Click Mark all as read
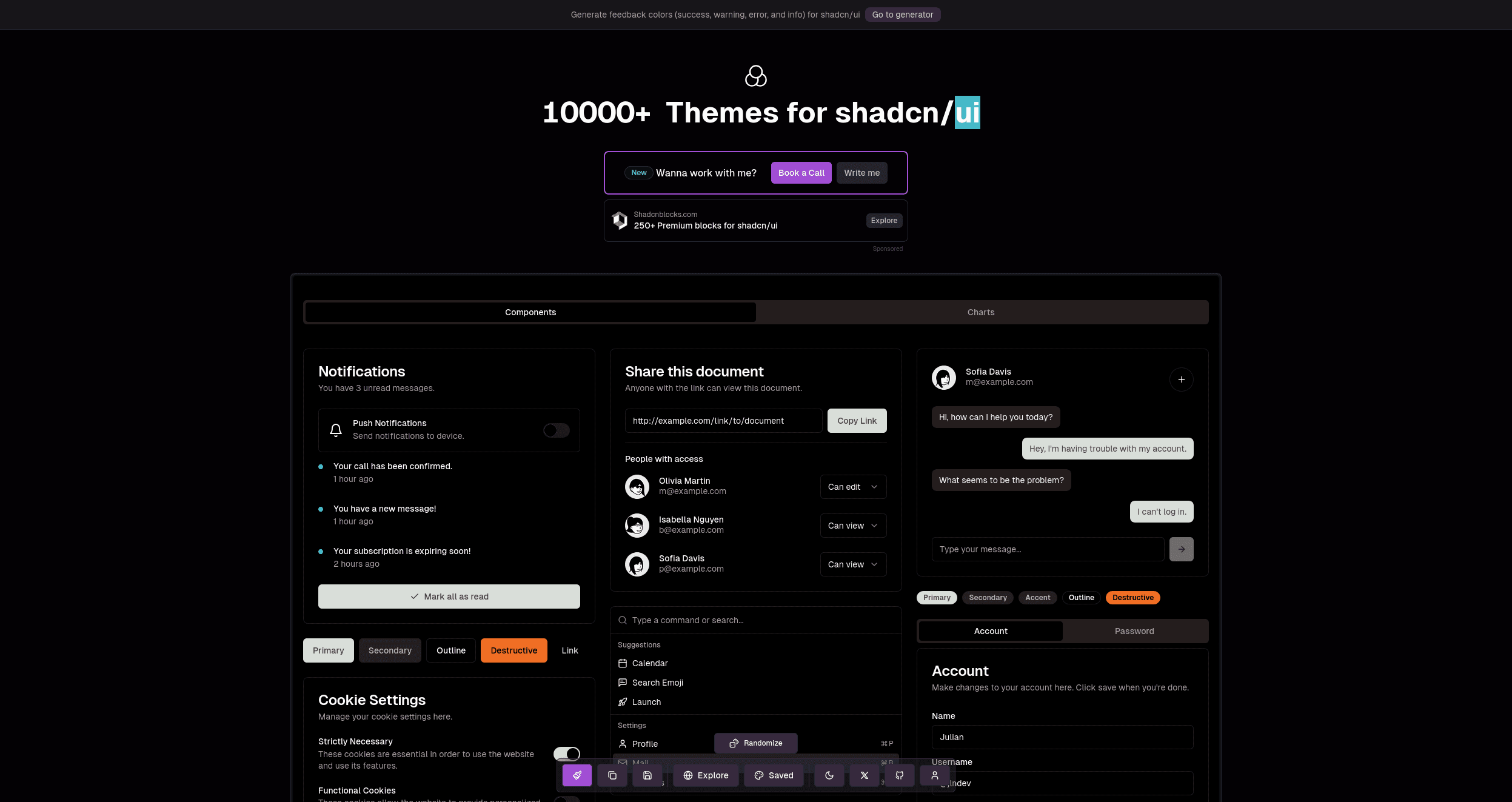The height and width of the screenshot is (802, 1512). (449, 596)
